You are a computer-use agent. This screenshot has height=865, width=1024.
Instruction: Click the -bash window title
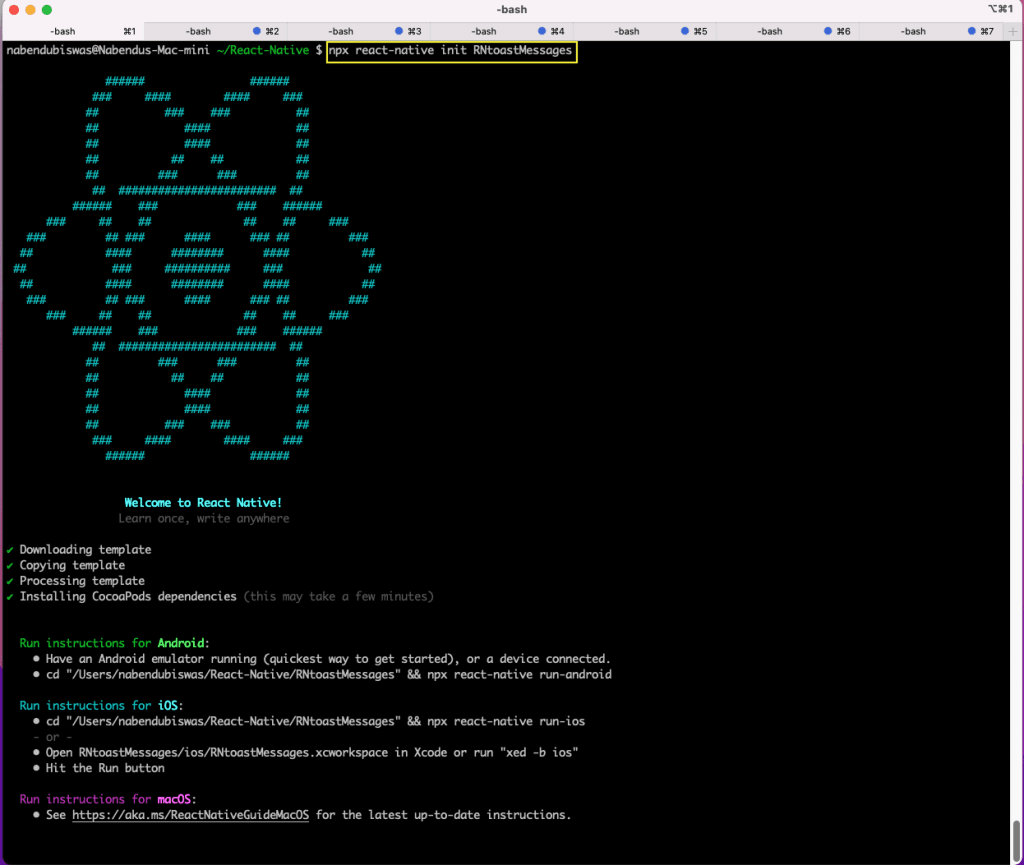pyautogui.click(x=511, y=9)
